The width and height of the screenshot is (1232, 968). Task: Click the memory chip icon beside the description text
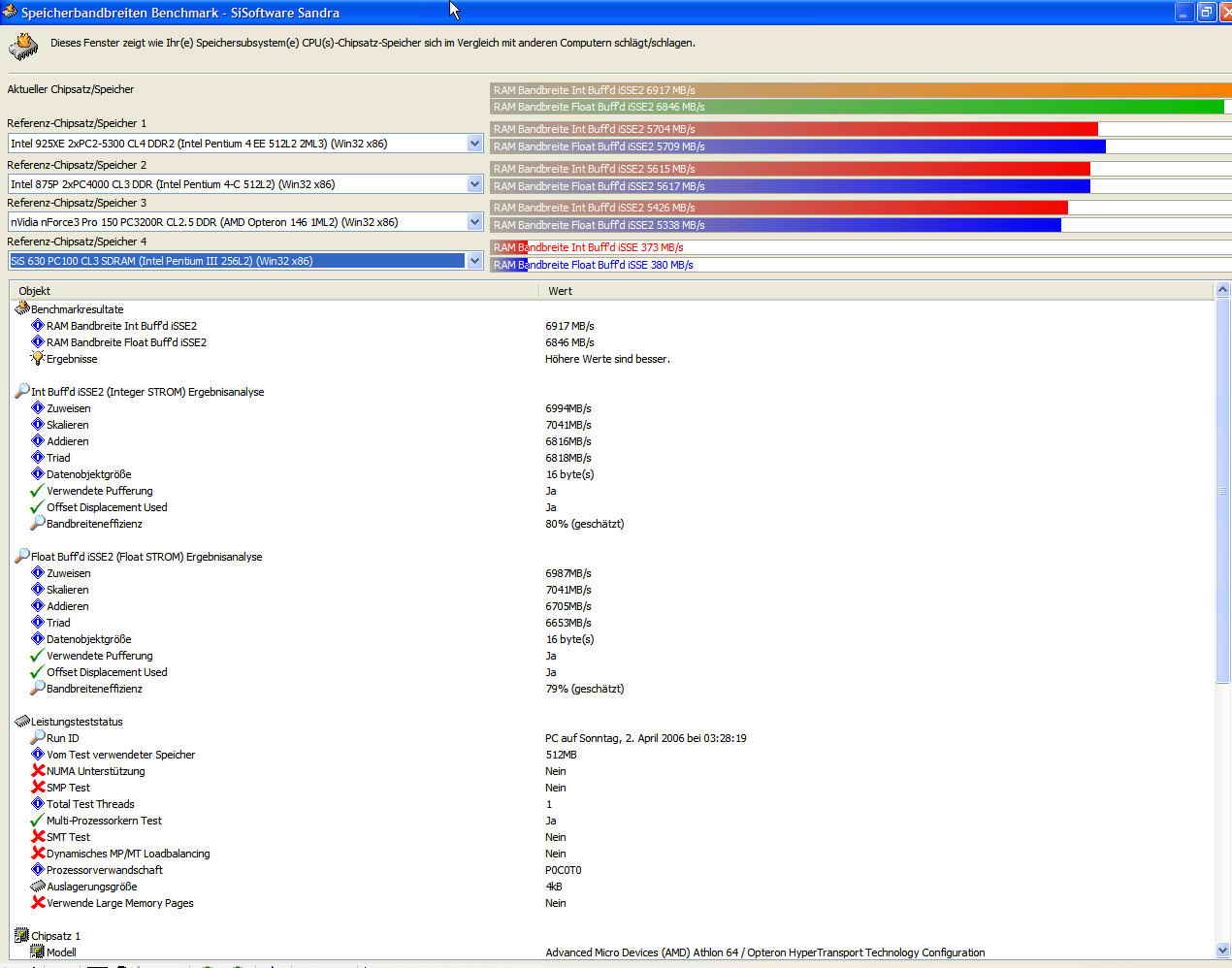pos(23,47)
